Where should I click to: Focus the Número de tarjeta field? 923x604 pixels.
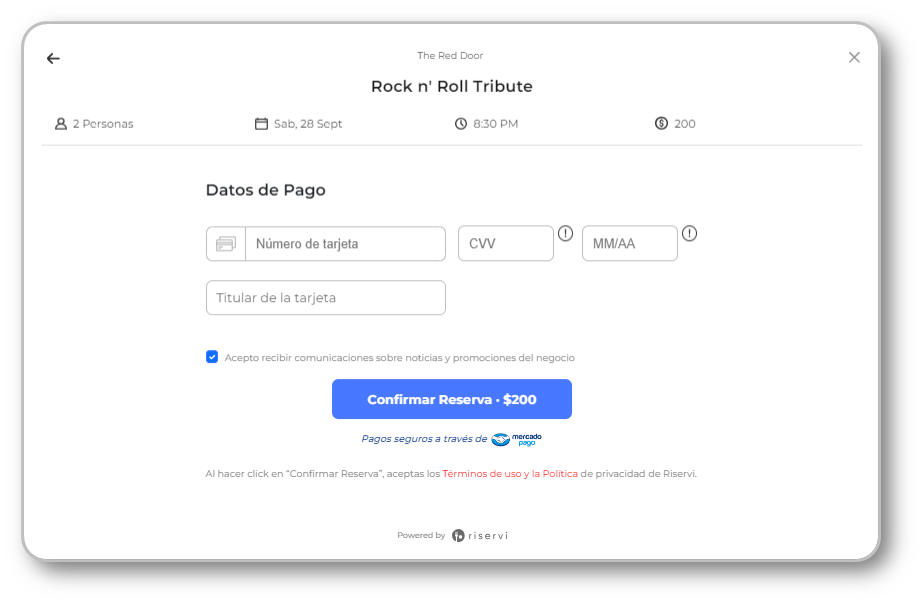pyautogui.click(x=344, y=244)
